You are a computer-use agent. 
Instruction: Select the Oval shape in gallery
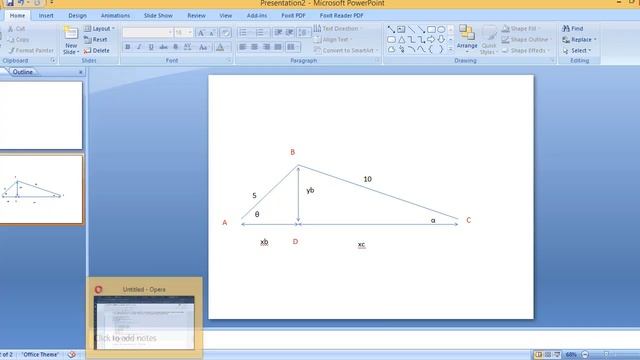click(x=441, y=29)
